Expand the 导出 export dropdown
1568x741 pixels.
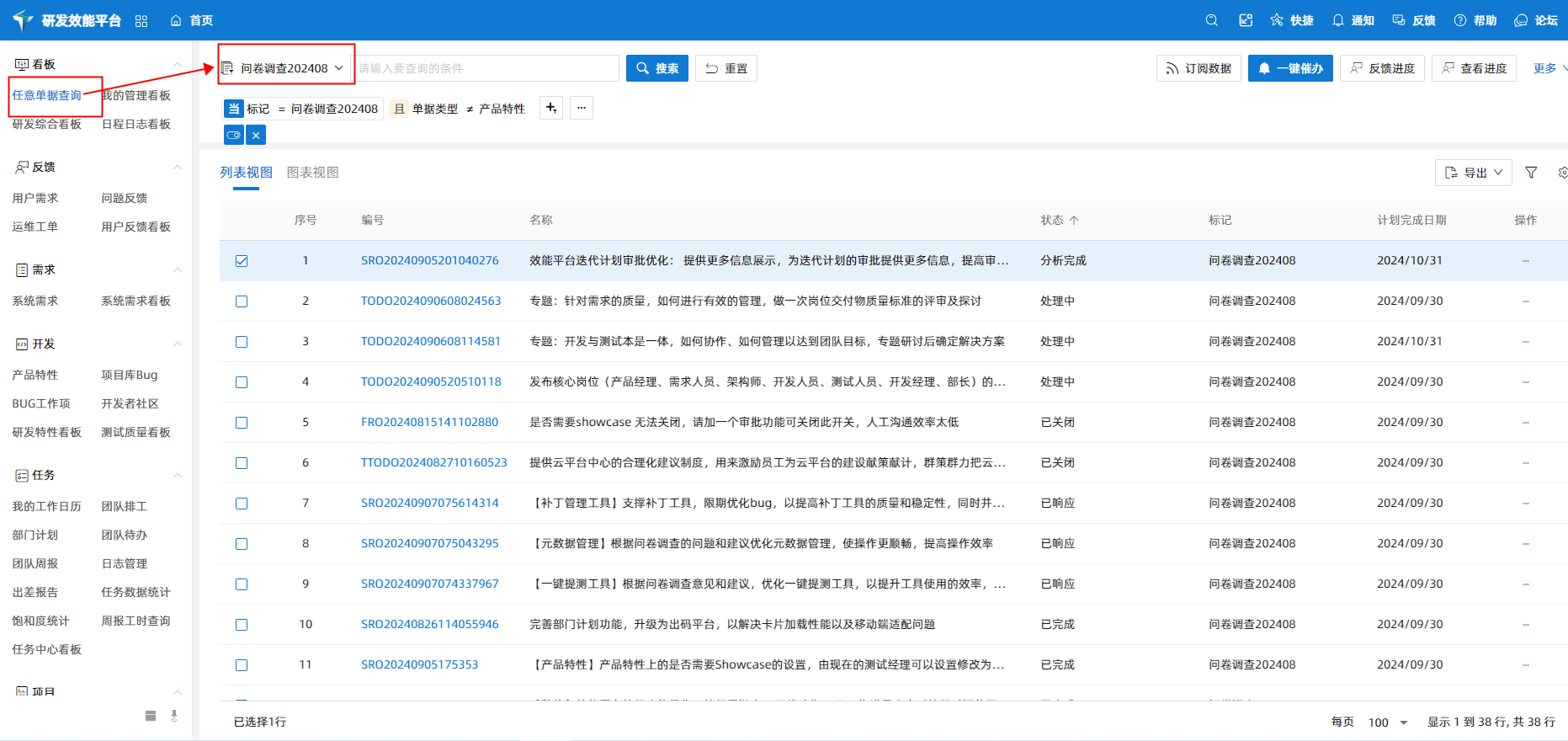coord(1474,173)
